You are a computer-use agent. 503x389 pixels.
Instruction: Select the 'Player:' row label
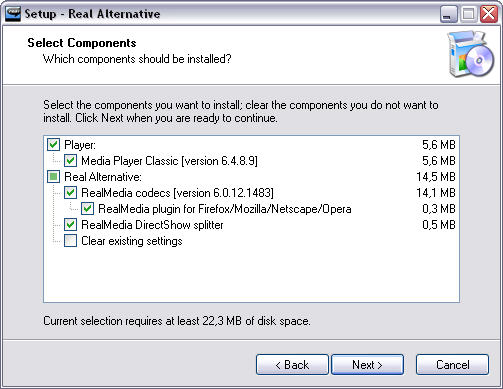[80, 145]
